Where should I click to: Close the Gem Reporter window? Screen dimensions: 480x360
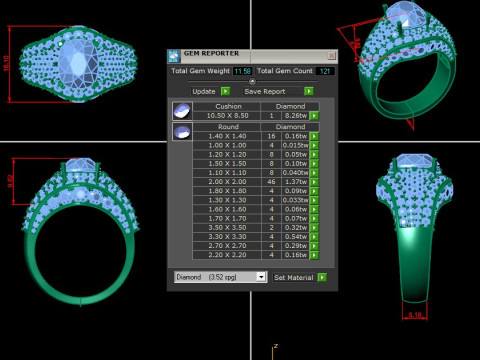[331, 55]
